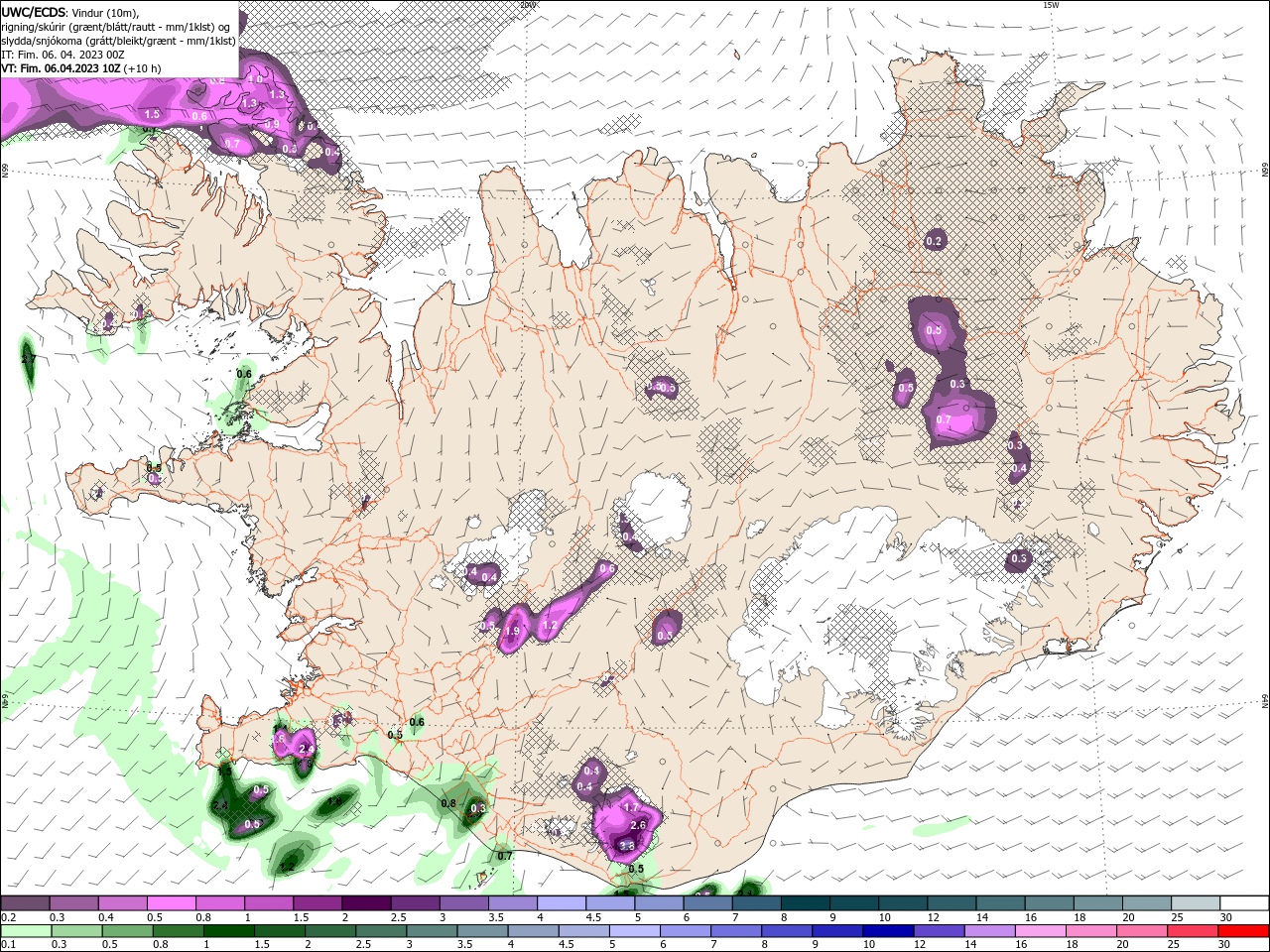Image resolution: width=1270 pixels, height=952 pixels.
Task: Click the bright pink 0.5 snow legend swatch
Action: [x=171, y=903]
